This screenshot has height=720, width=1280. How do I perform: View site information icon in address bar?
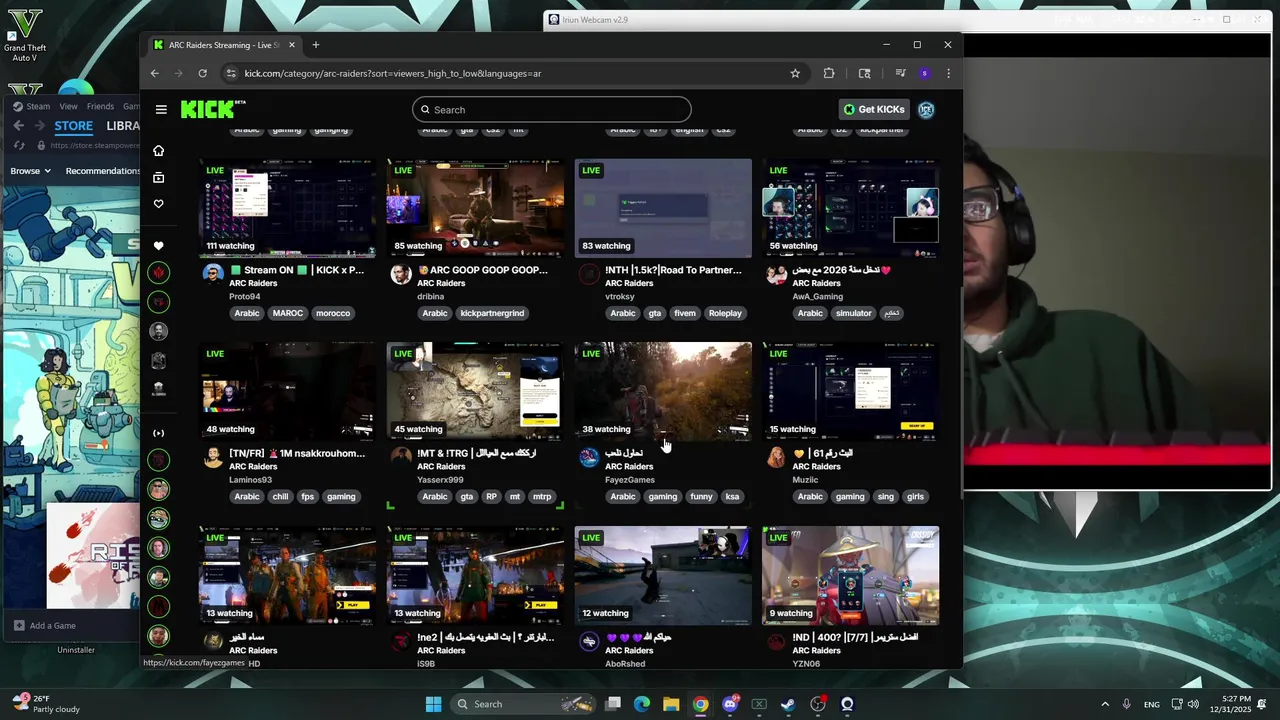[231, 73]
